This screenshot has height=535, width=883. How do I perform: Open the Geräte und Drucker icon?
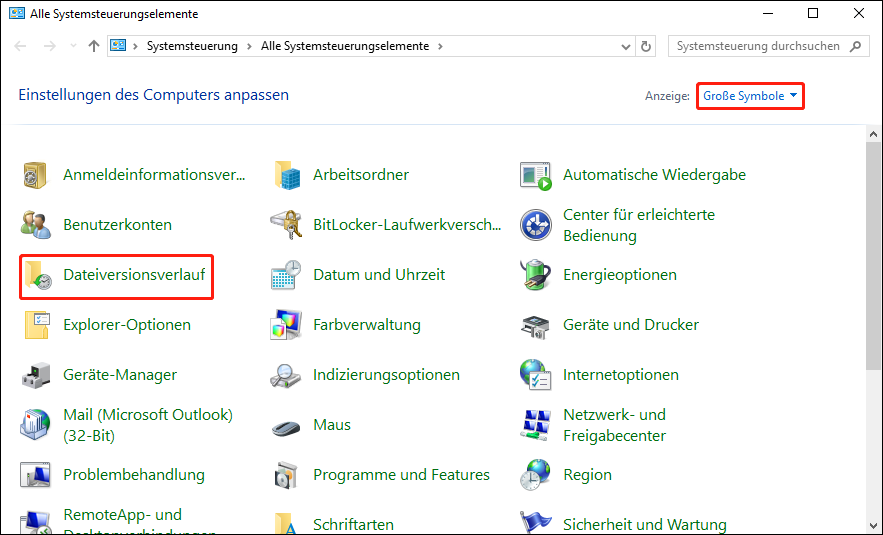tap(536, 325)
